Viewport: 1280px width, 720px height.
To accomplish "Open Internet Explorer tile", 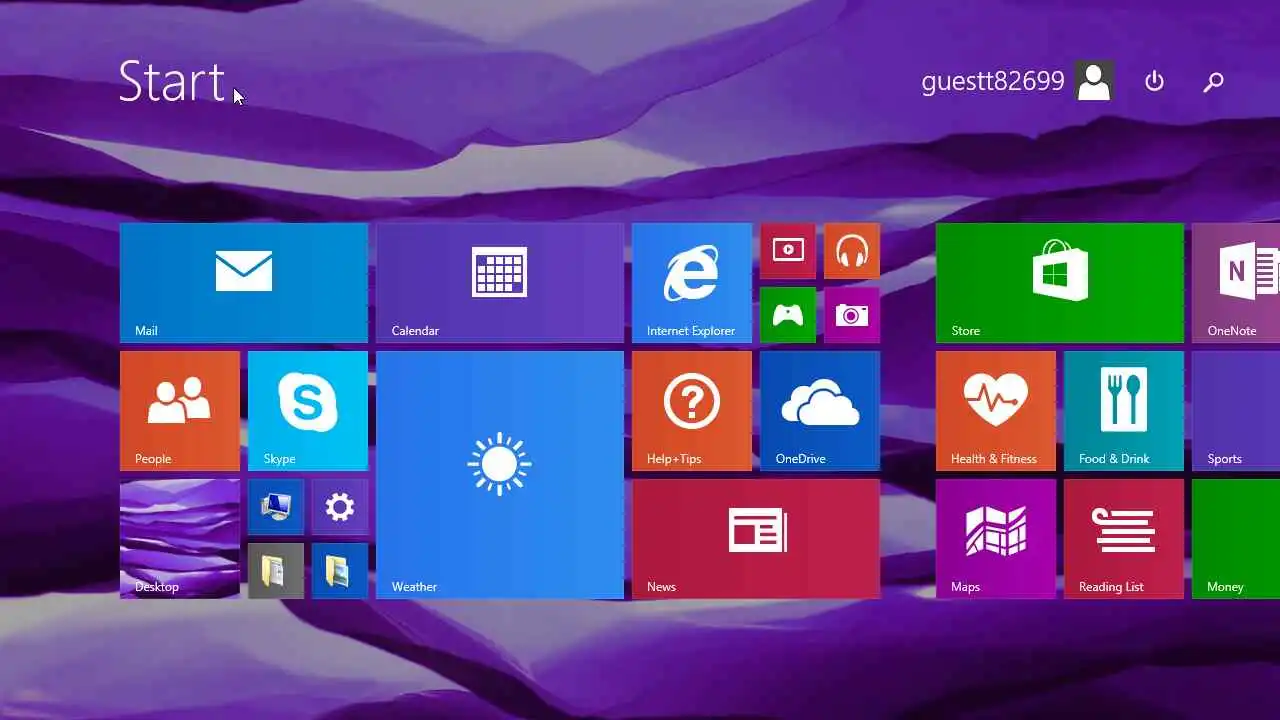I will point(692,283).
